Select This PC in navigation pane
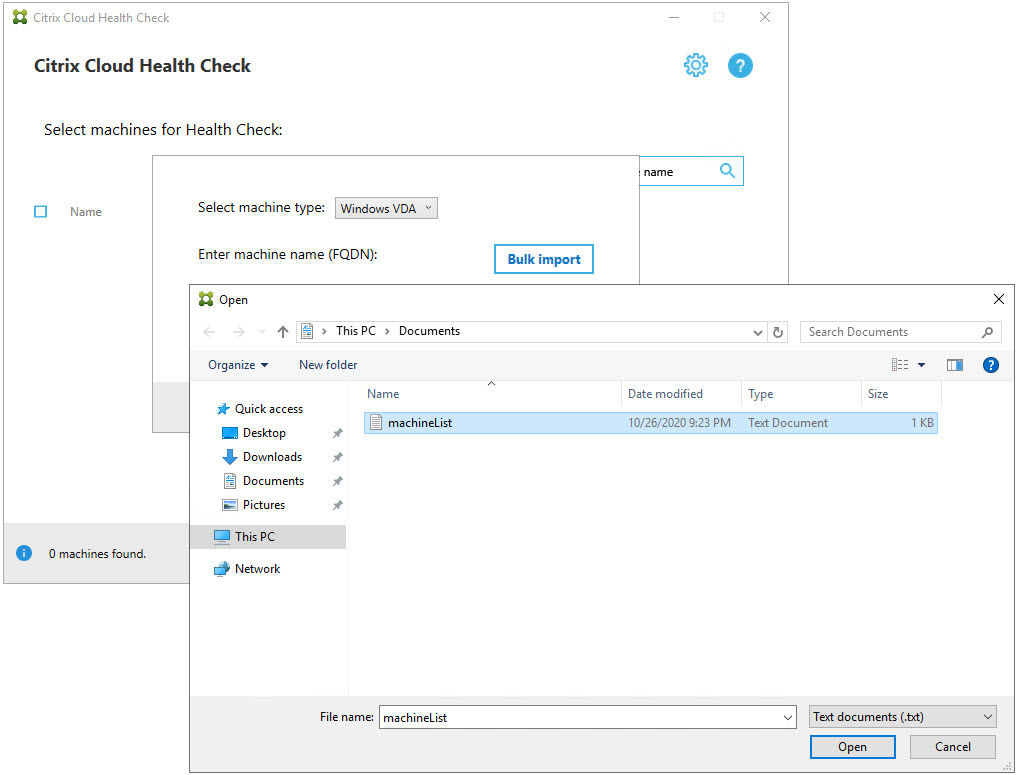 click(x=268, y=537)
